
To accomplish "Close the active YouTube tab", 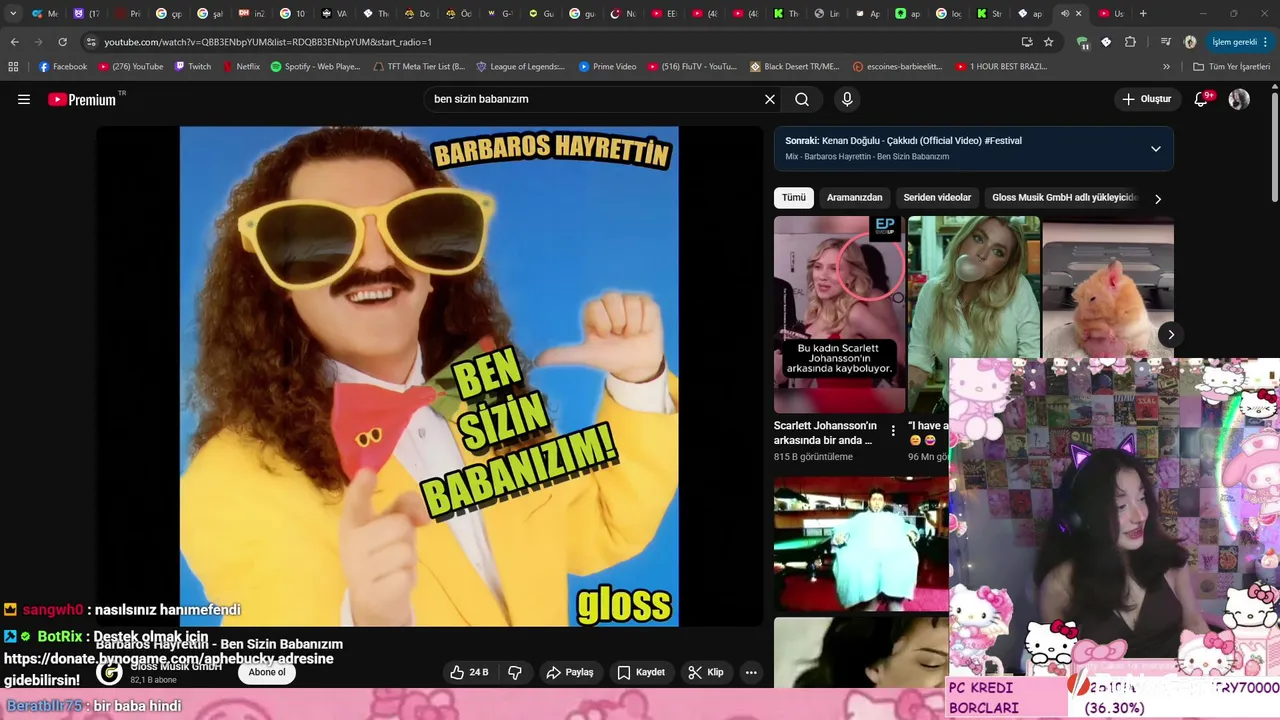I will point(1078,13).
